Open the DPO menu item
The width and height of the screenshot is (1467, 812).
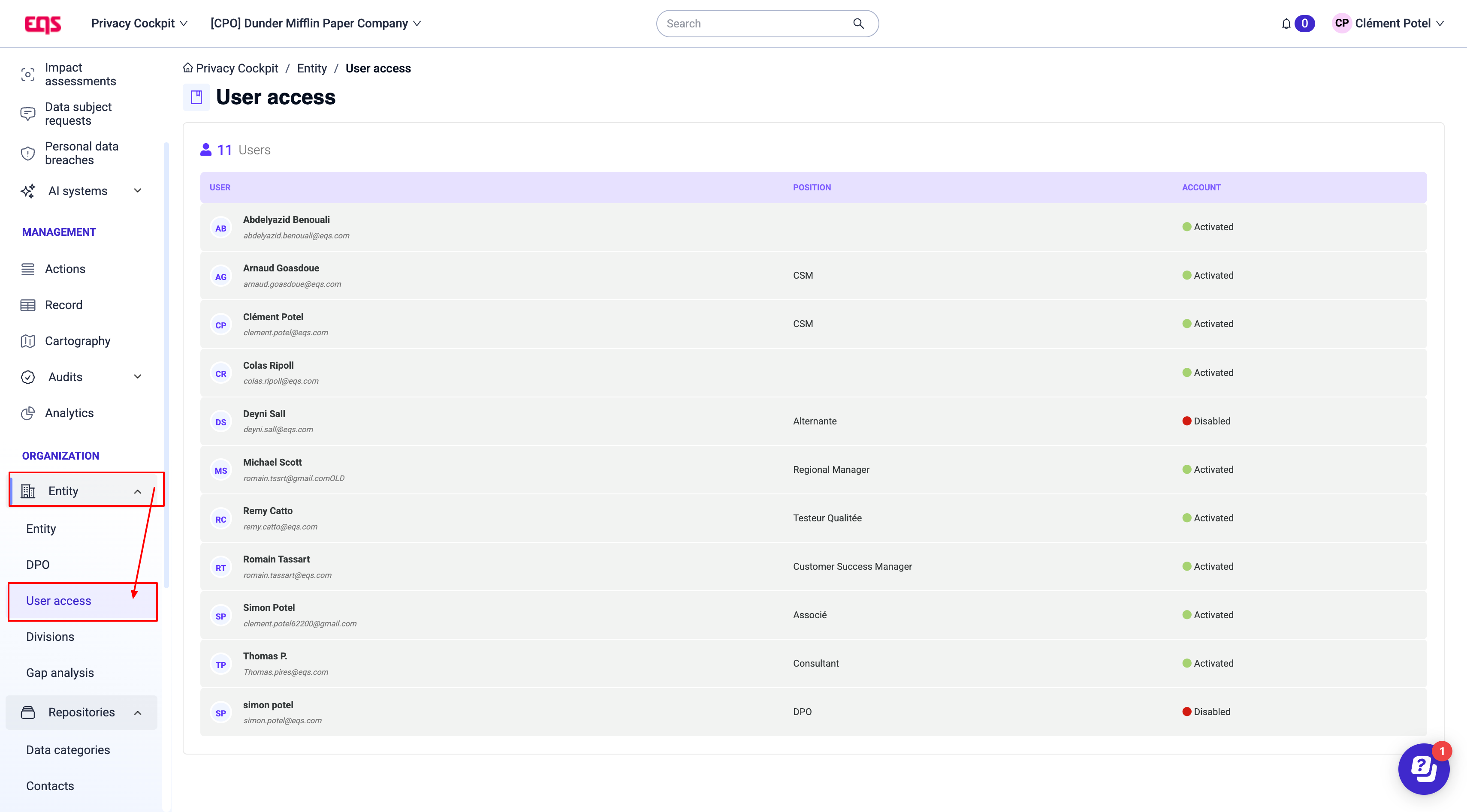pyautogui.click(x=38, y=565)
